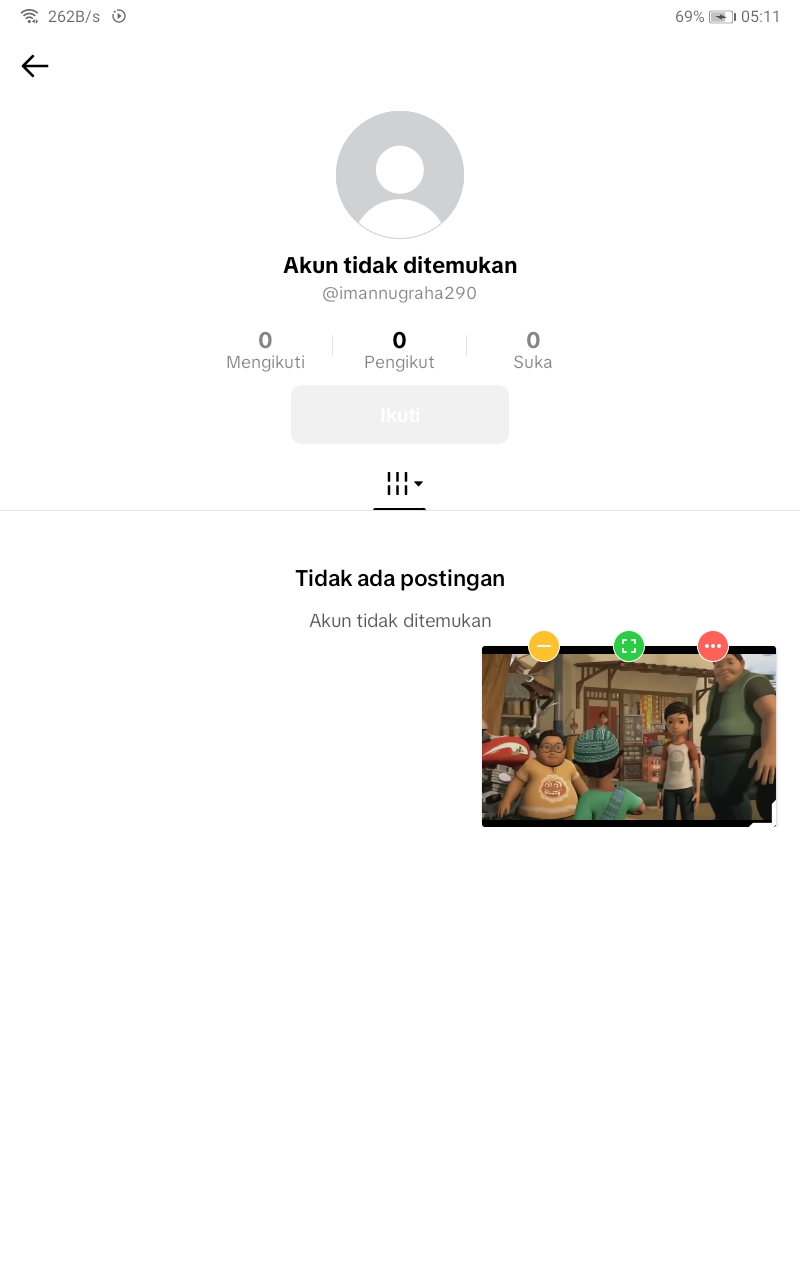Open the posts grid tab

(x=397, y=484)
